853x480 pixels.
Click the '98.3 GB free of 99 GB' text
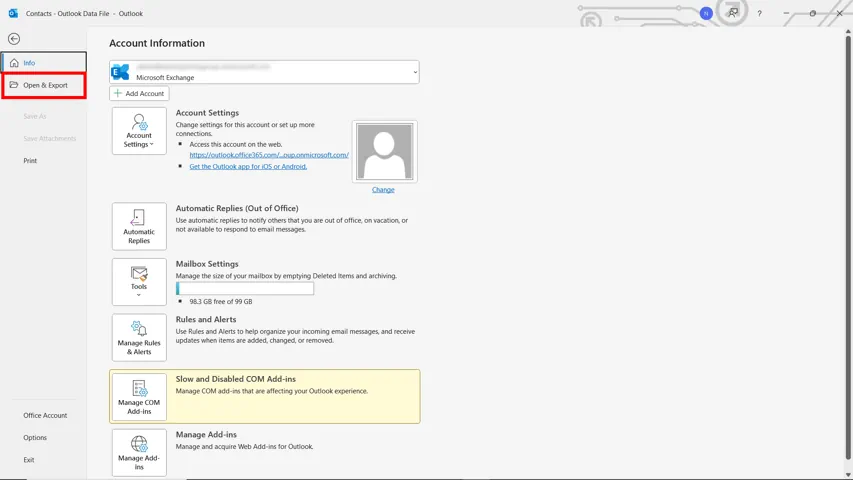pos(221,301)
